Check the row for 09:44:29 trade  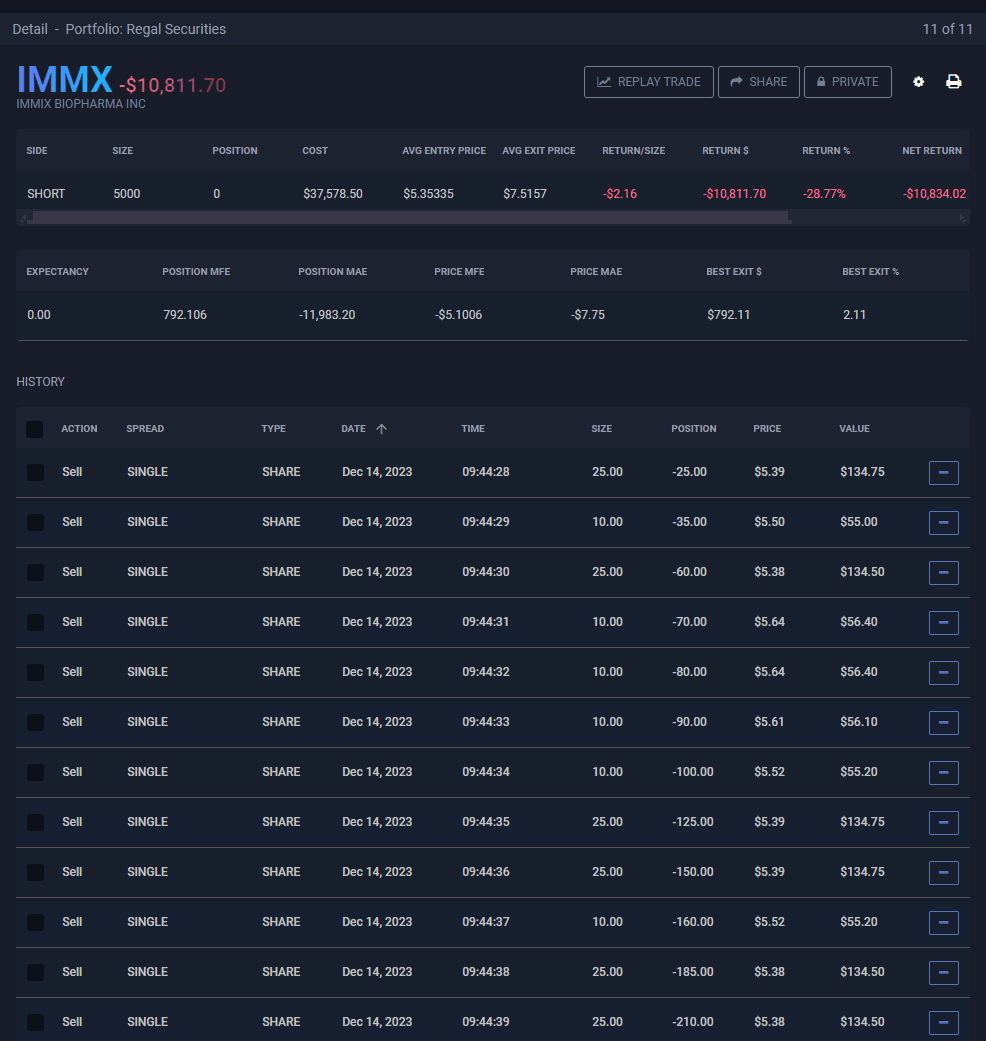coord(35,522)
